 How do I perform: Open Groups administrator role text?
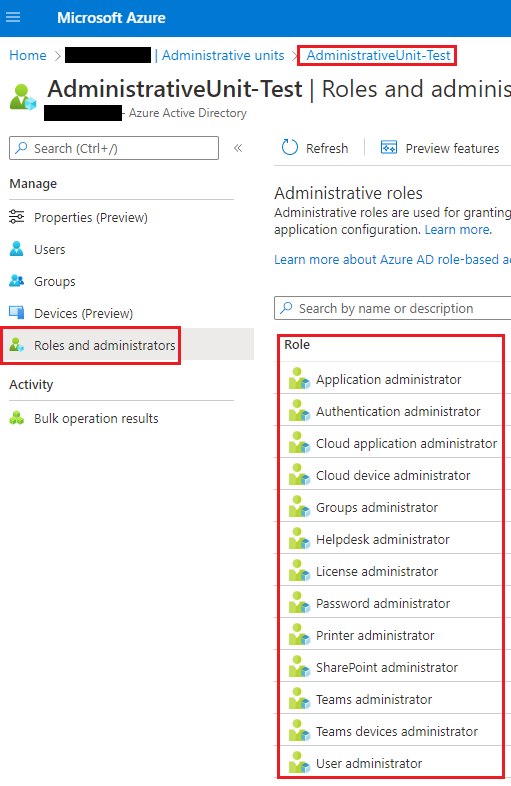pyautogui.click(x=377, y=508)
